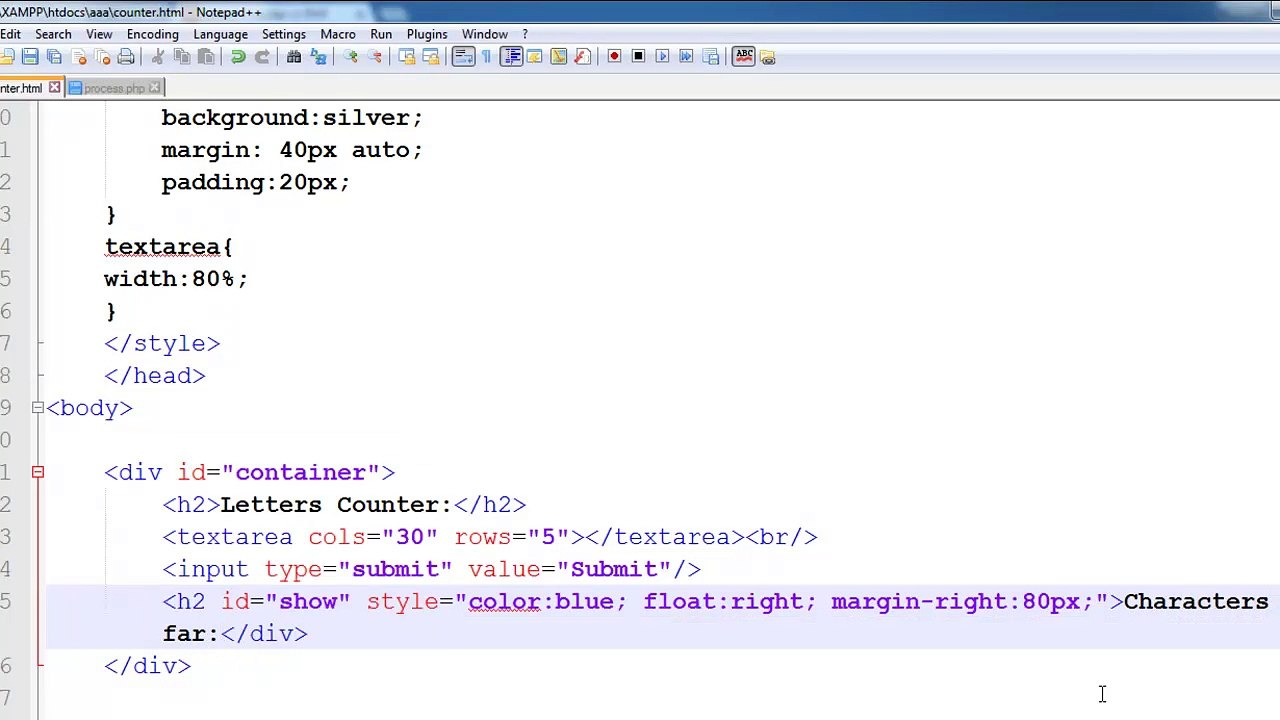Viewport: 1280px width, 720px height.
Task: Click the macro Playback button
Action: coord(662,57)
